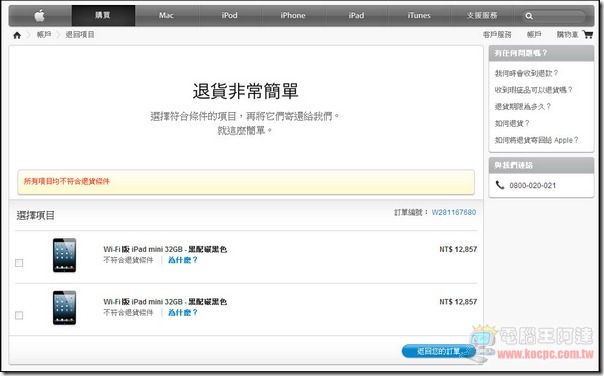Click first Wi-Fi 版 iPad mini 32GB title
The width and height of the screenshot is (604, 376).
tap(165, 249)
